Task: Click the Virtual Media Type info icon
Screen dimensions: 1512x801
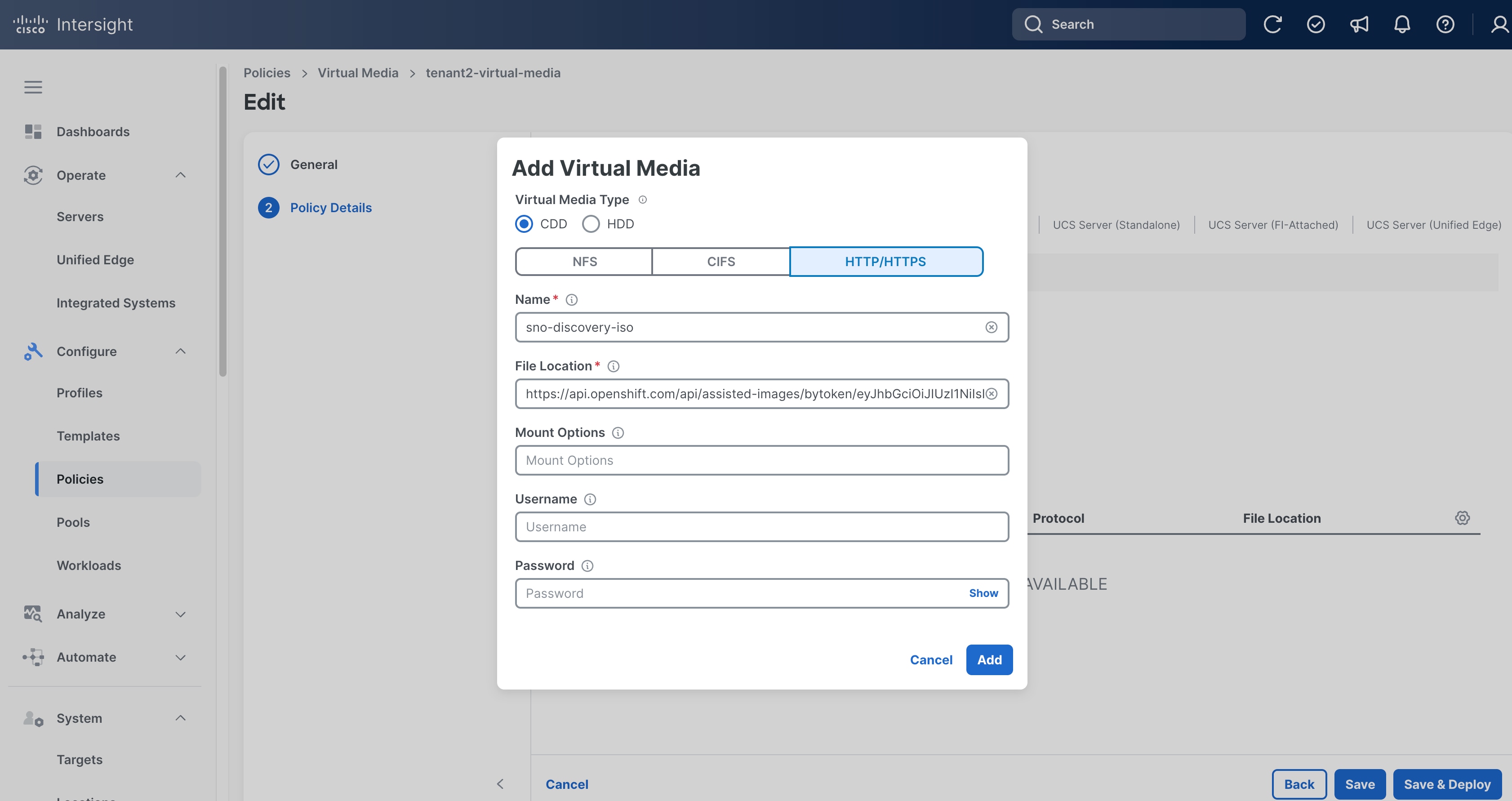Action: click(643, 200)
